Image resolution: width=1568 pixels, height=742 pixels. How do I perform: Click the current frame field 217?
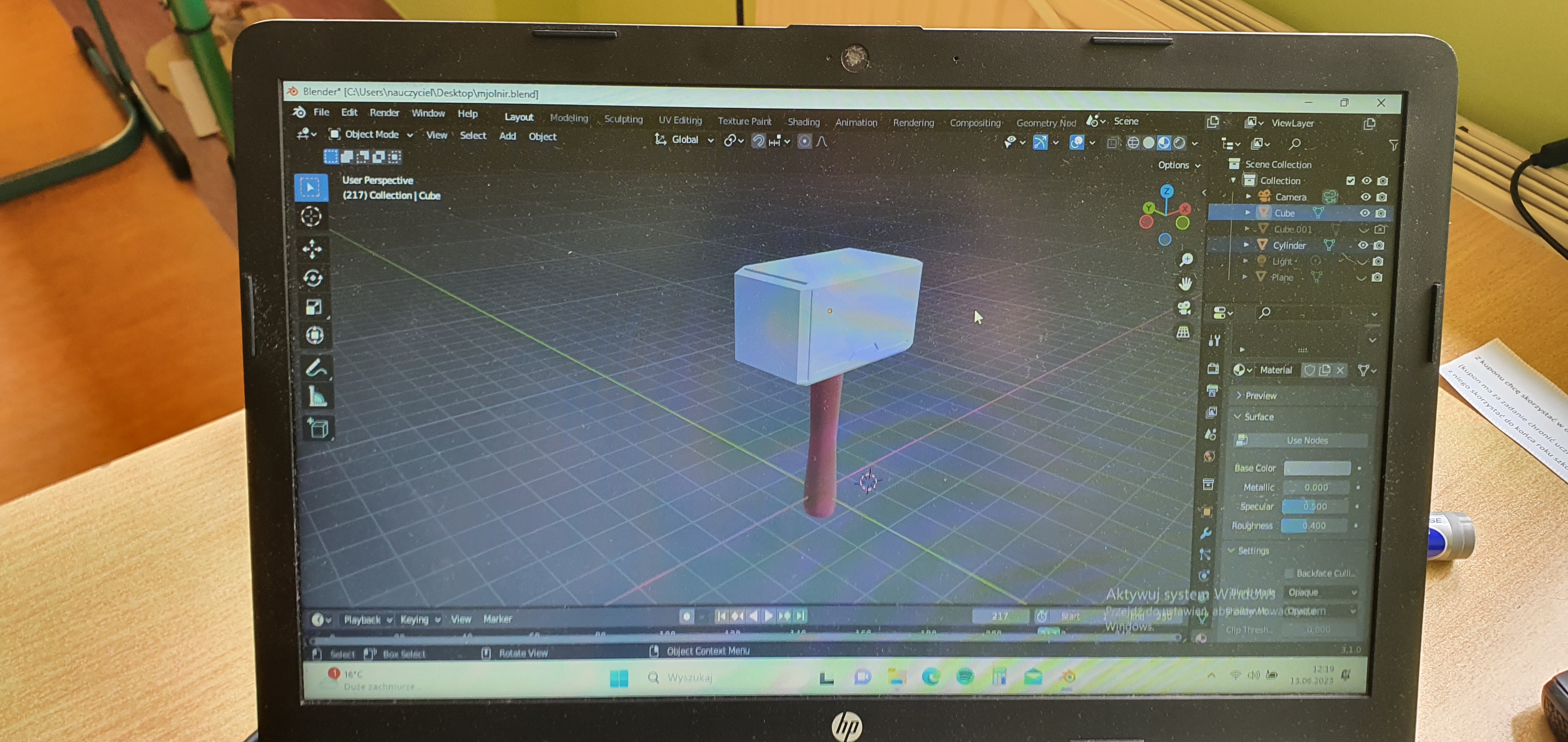[1000, 616]
